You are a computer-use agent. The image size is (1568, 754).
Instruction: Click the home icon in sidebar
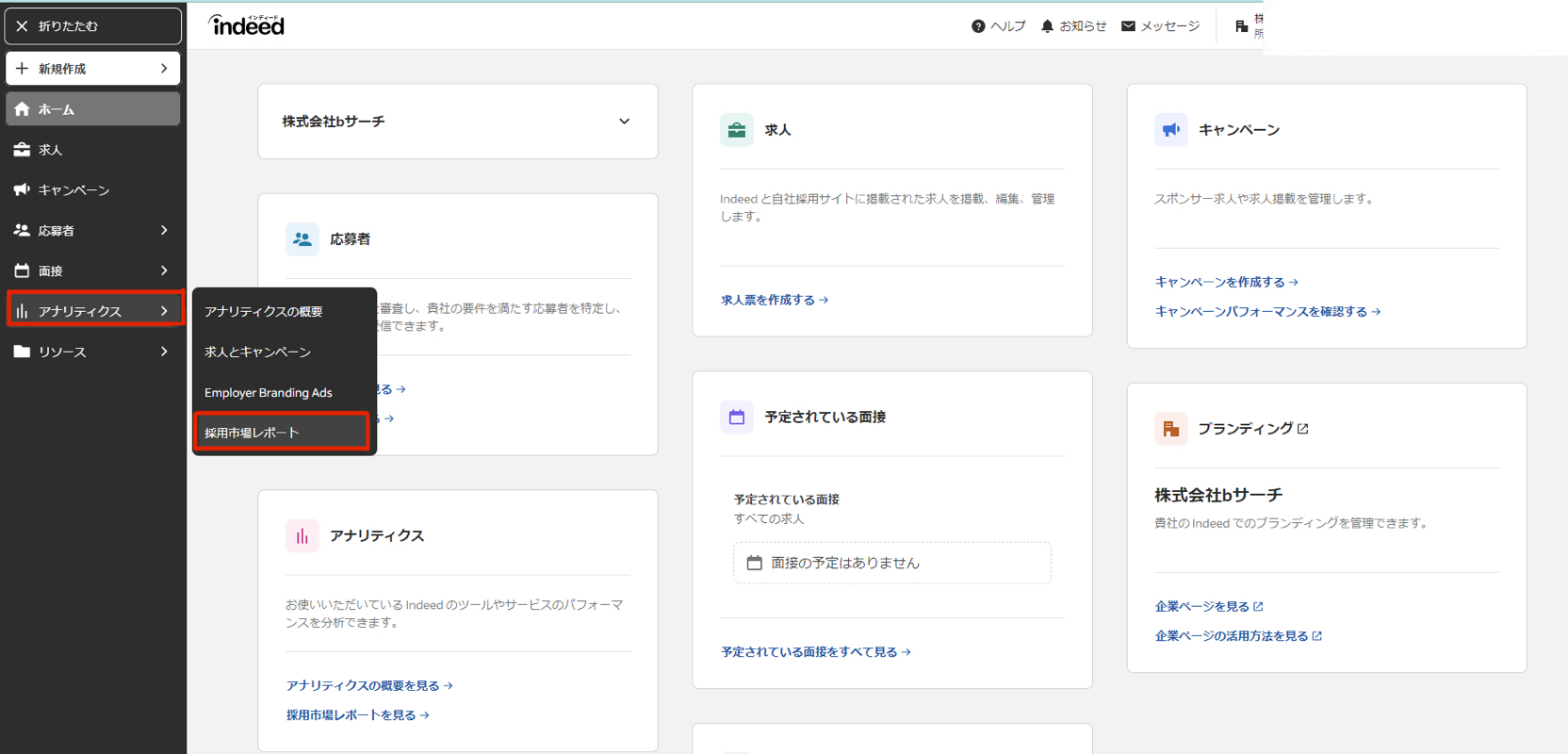(x=22, y=109)
